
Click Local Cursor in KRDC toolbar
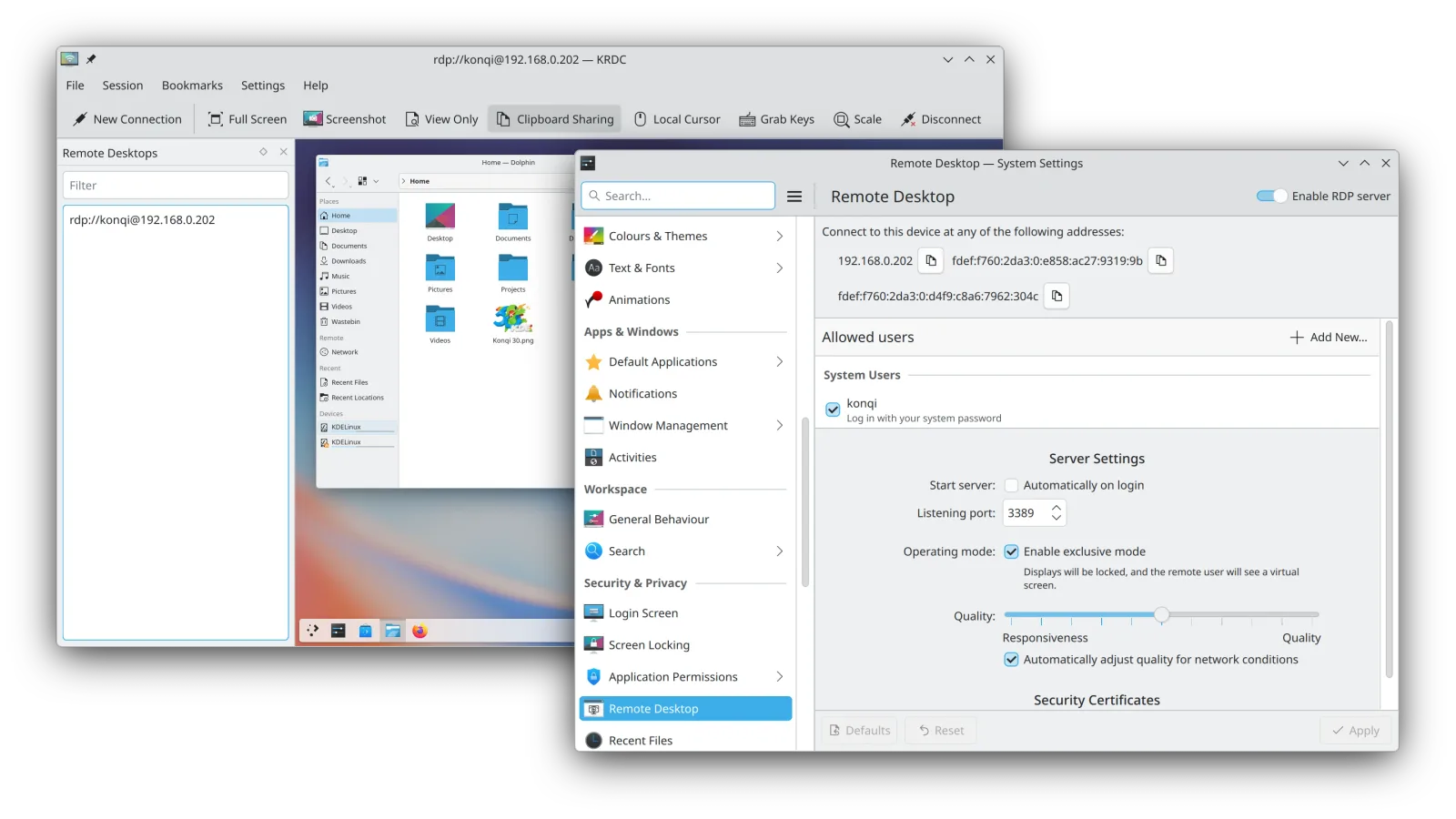click(677, 119)
